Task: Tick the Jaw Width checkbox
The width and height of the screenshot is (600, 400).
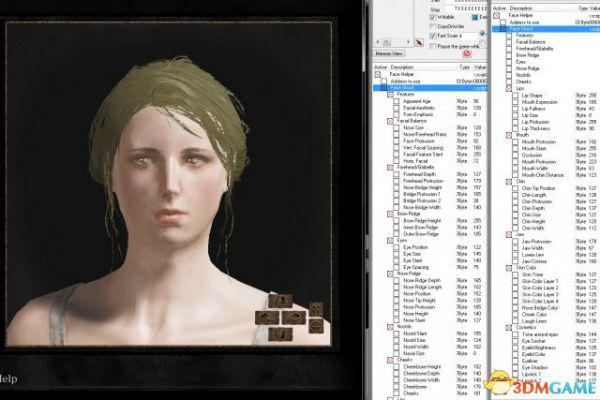Action: click(515, 248)
